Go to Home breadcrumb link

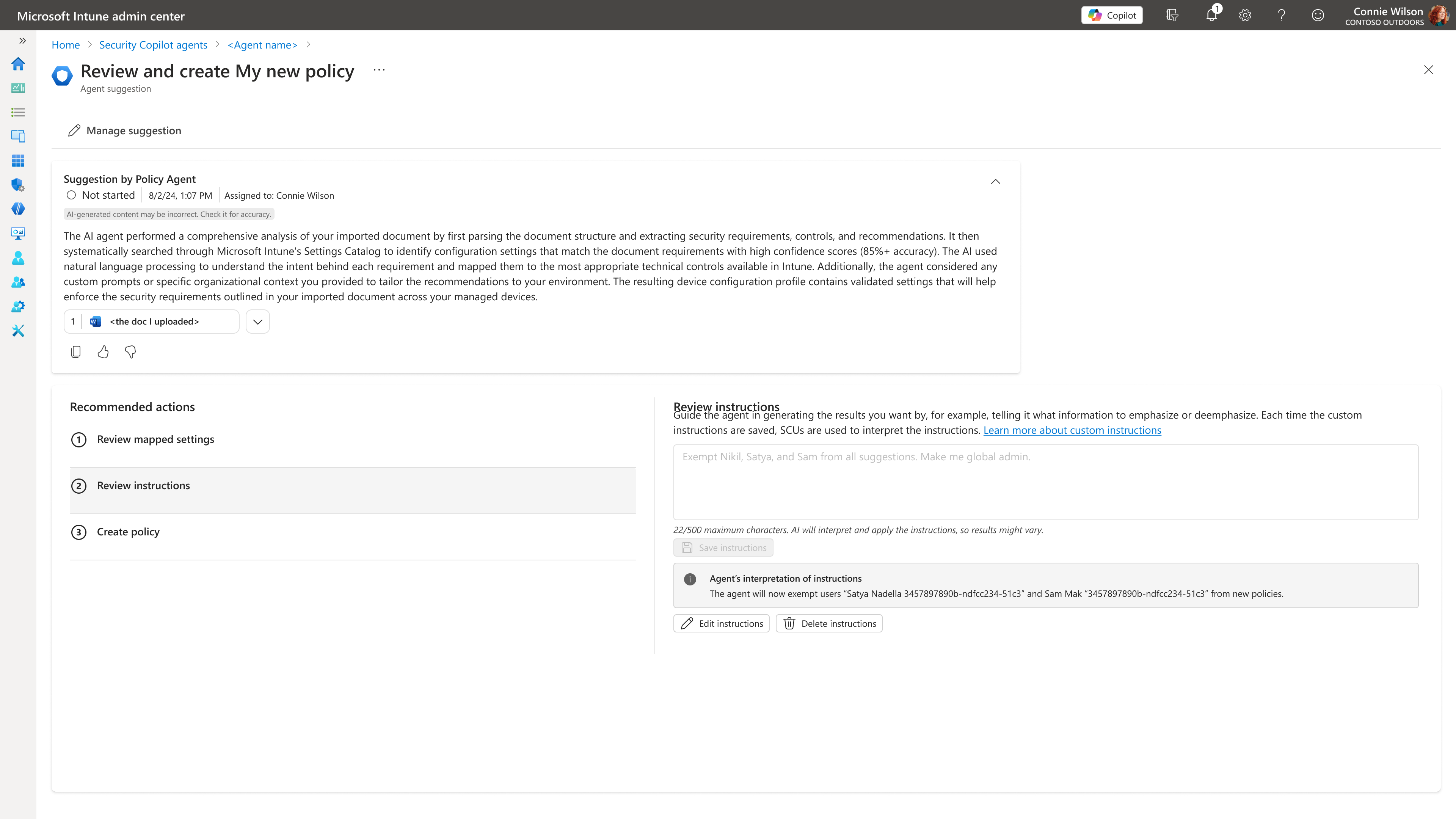tap(66, 45)
